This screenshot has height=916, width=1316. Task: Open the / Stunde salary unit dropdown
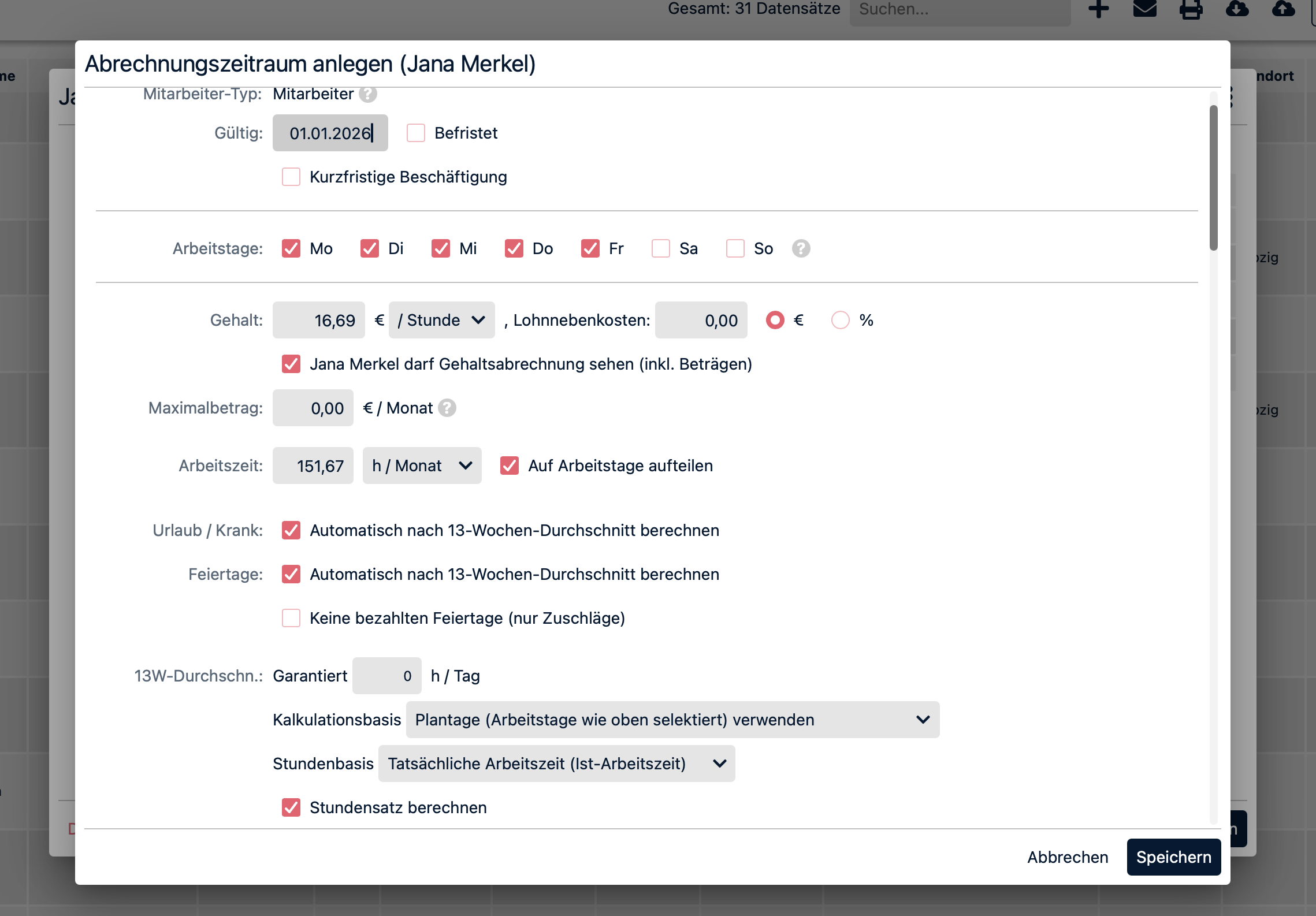(x=441, y=320)
